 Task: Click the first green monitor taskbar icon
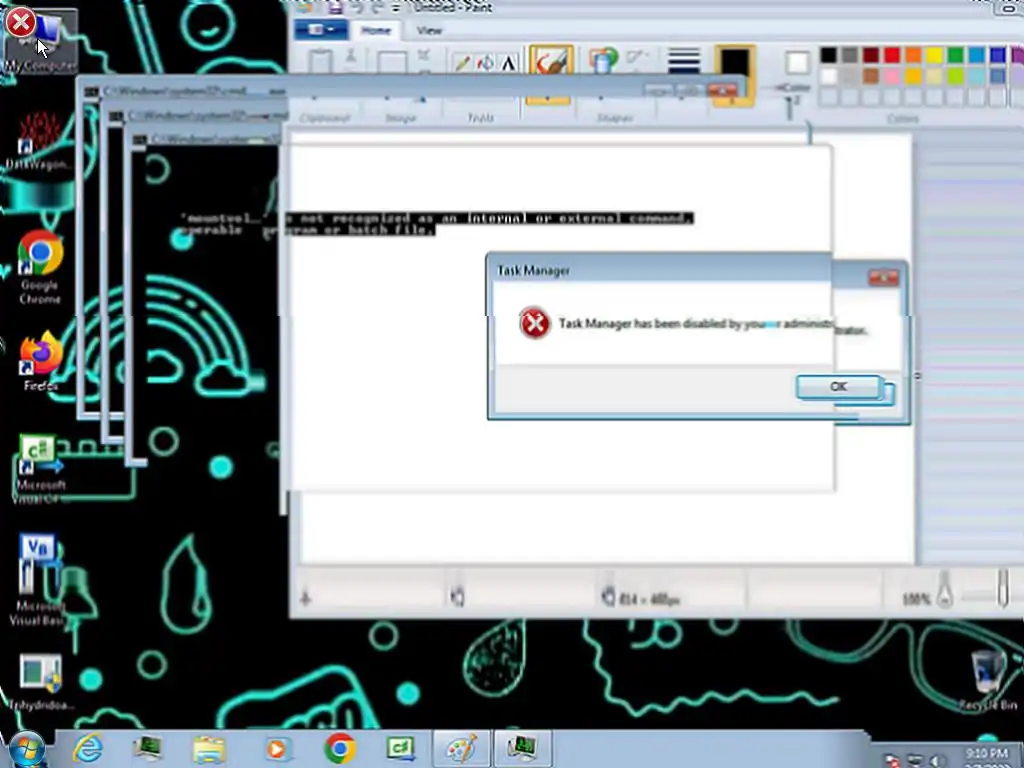click(148, 749)
